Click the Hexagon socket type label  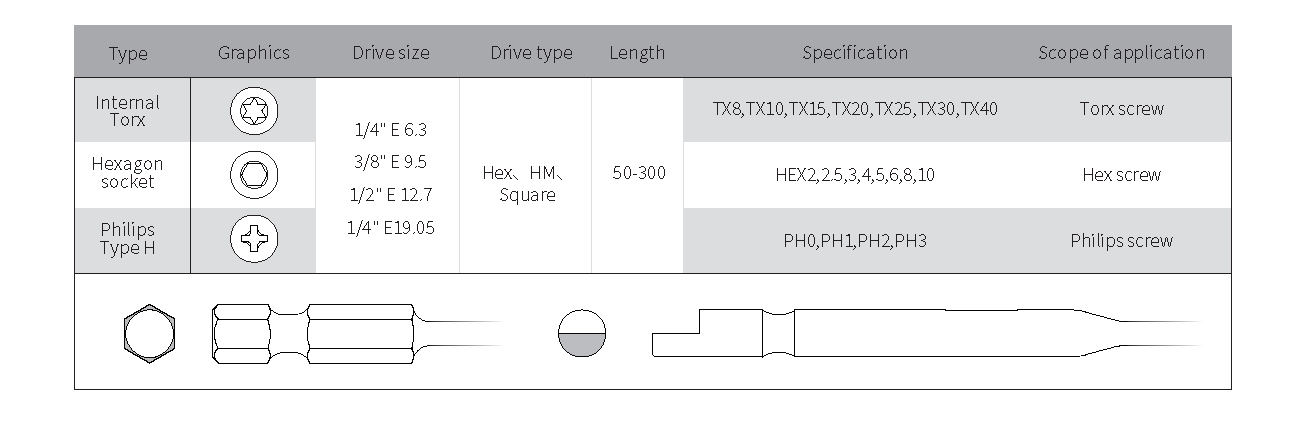[128, 173]
